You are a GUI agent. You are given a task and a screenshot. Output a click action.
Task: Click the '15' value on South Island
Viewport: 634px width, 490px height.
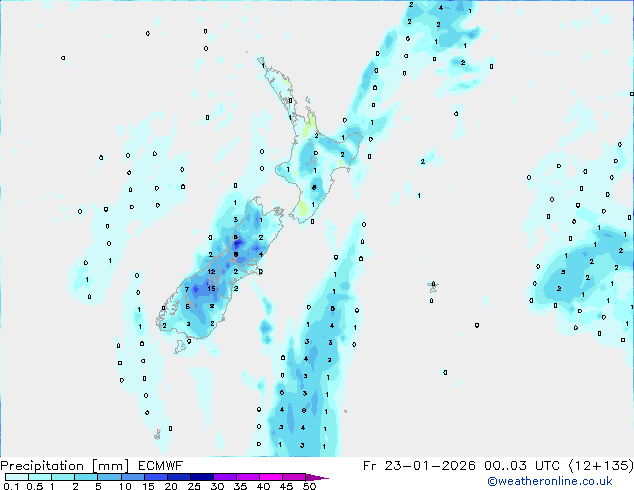click(x=211, y=289)
